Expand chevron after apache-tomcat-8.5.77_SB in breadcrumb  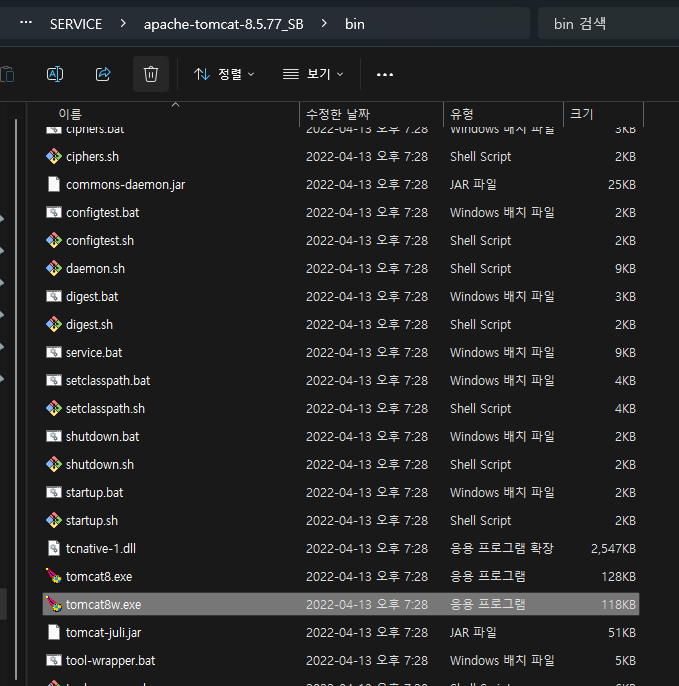point(324,24)
